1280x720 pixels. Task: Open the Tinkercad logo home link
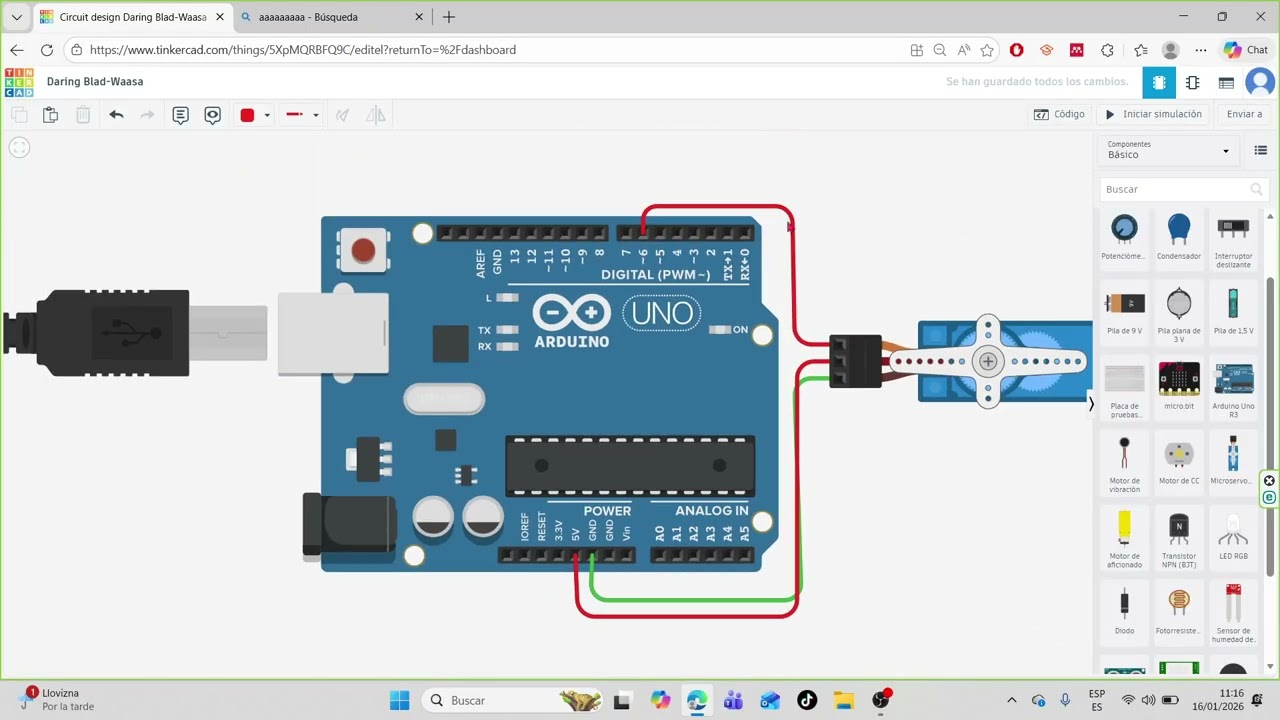[19, 82]
